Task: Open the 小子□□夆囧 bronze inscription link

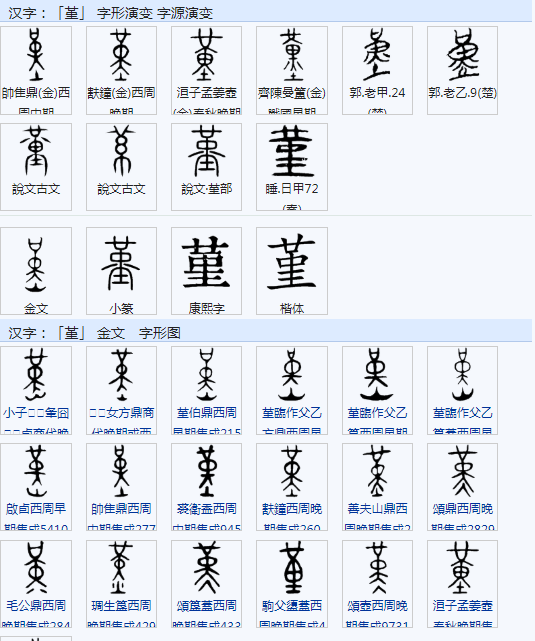Action: (36, 412)
